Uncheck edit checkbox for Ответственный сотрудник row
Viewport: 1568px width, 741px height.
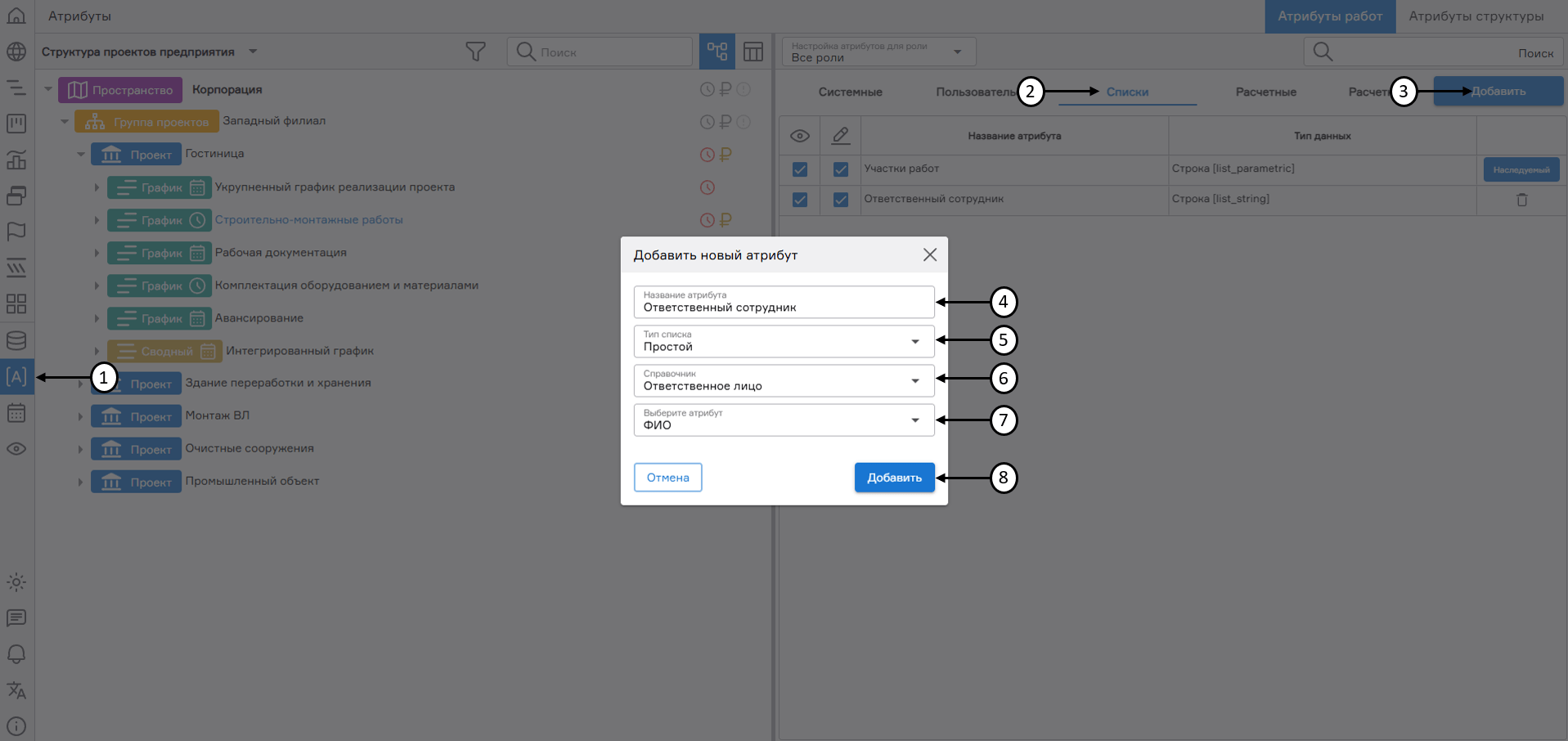(x=840, y=199)
